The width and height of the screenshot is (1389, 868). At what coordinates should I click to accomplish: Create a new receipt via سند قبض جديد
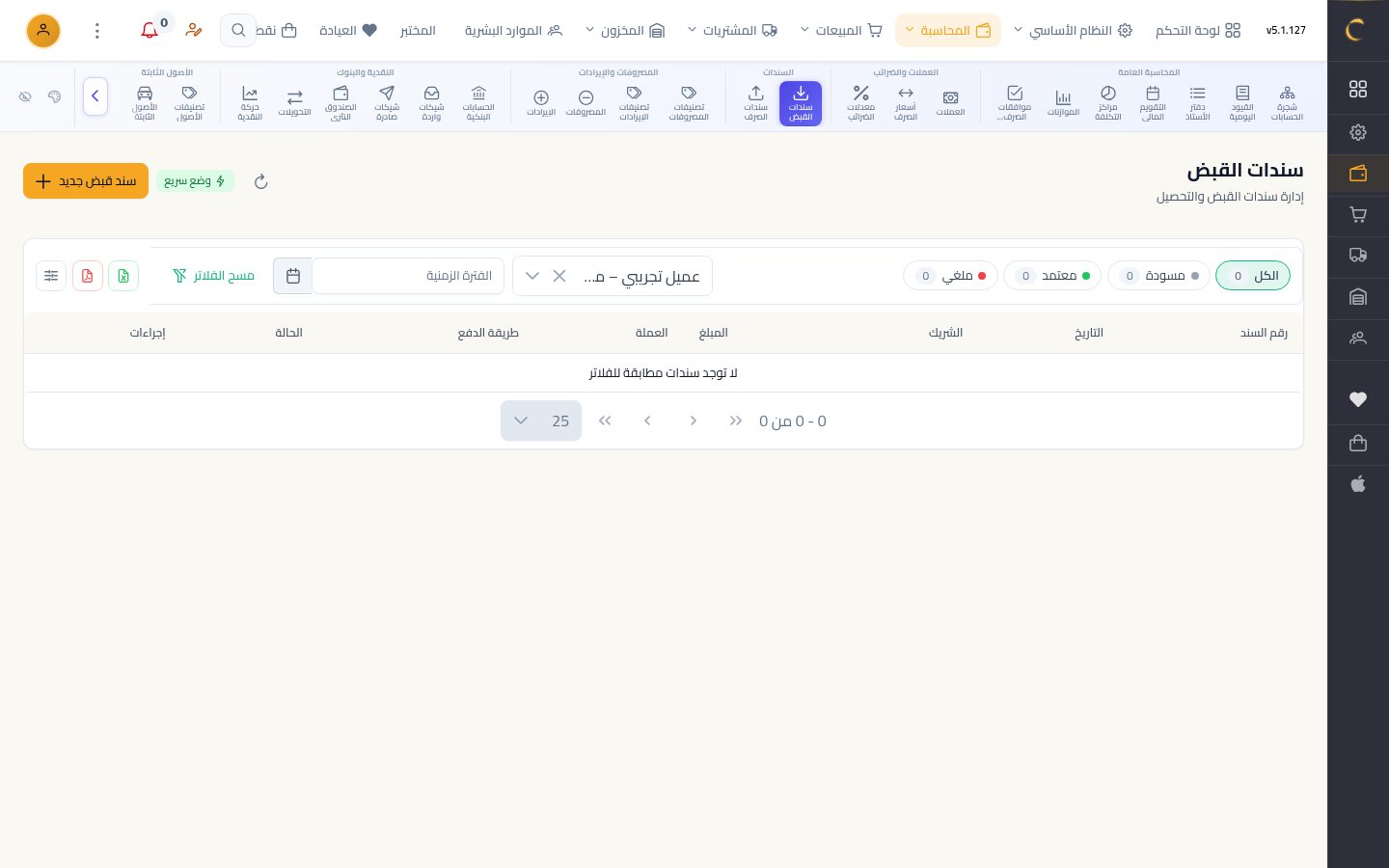(x=86, y=181)
